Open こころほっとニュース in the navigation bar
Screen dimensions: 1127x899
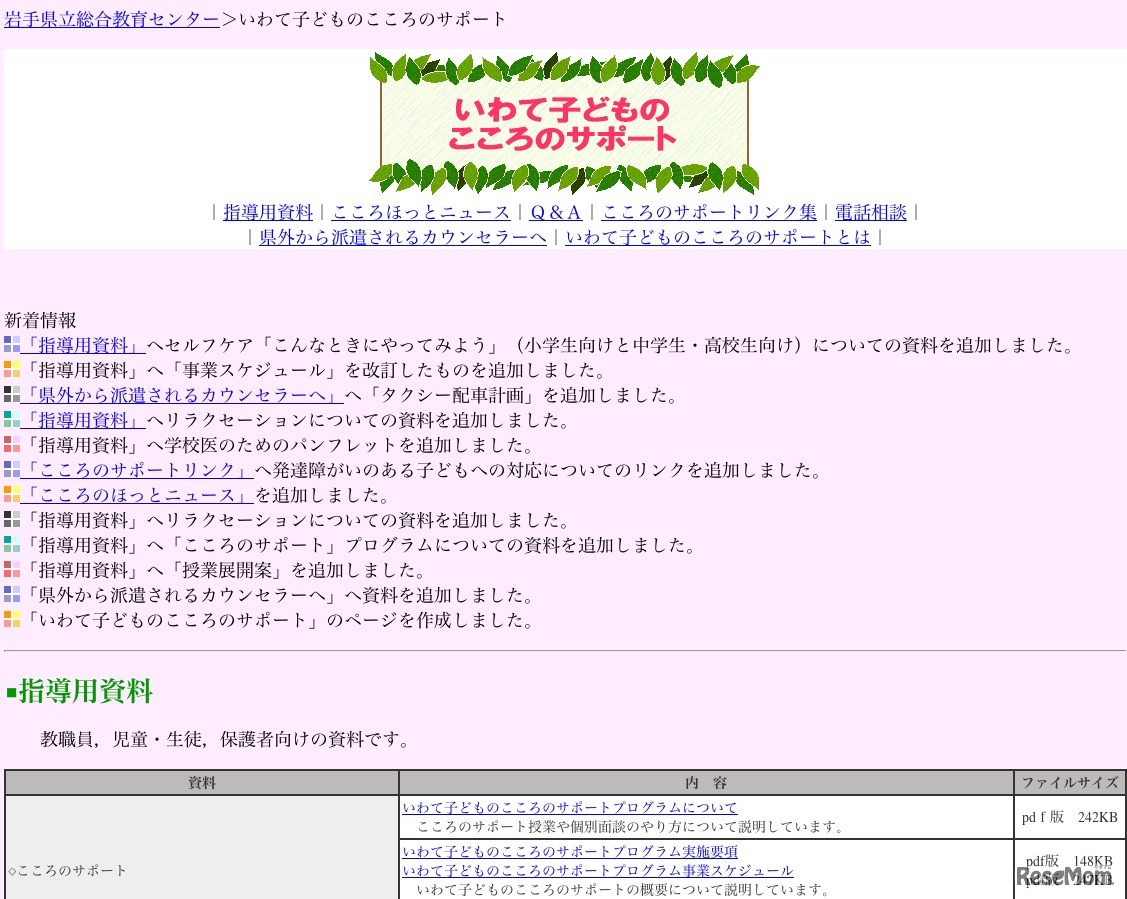[421, 212]
